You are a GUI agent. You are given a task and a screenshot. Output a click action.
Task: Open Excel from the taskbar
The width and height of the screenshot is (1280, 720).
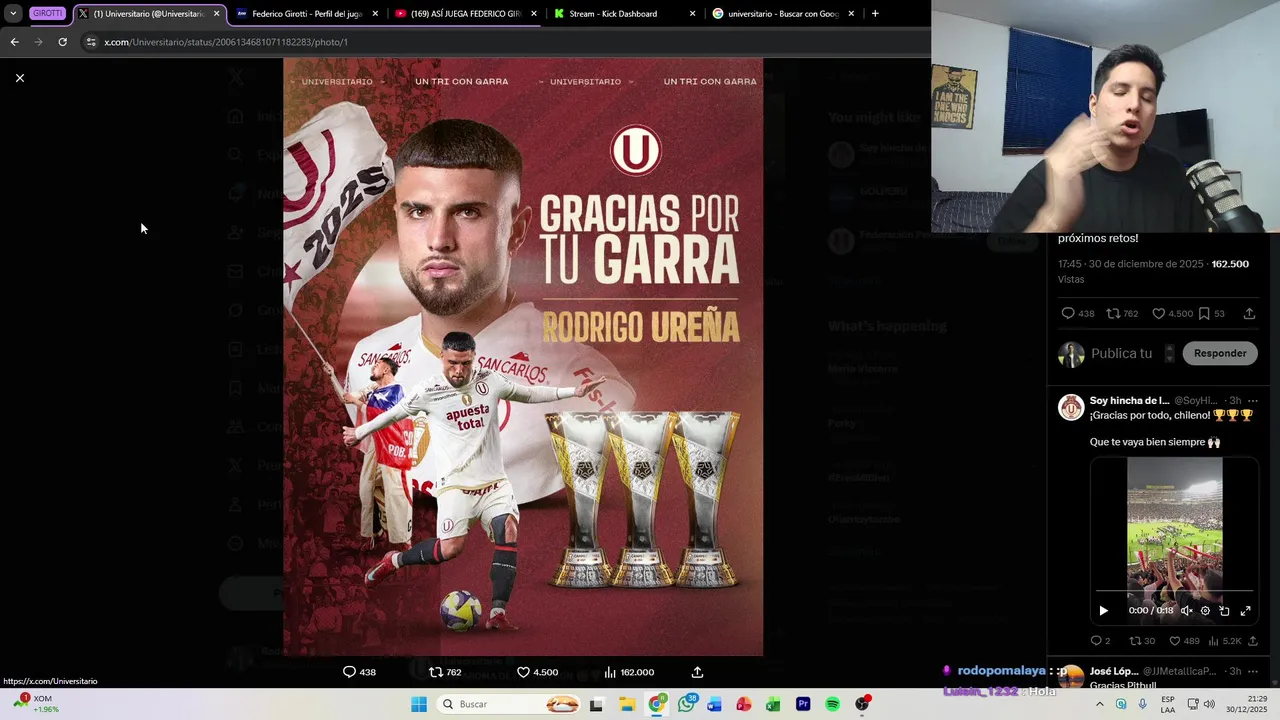click(x=773, y=704)
